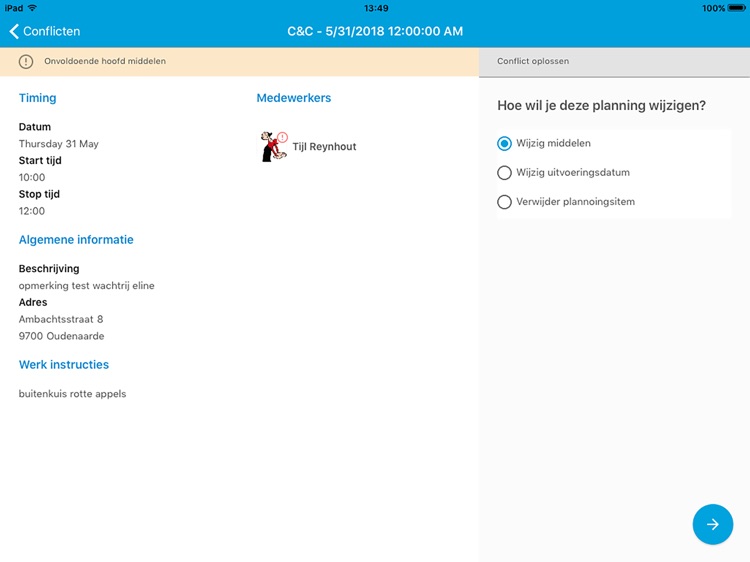Screen dimensions: 750x562
Task: Tap the blue next arrow button
Action: tap(713, 524)
